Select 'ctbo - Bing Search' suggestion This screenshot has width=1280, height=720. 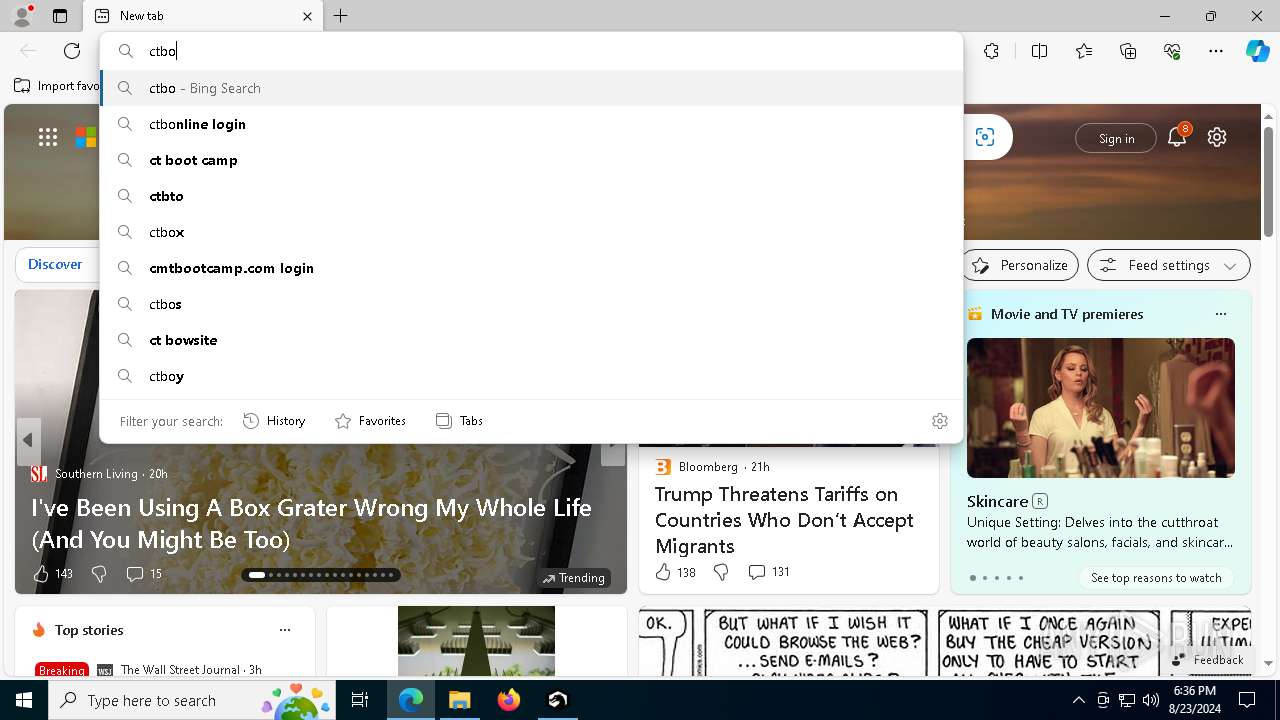pos(531,88)
